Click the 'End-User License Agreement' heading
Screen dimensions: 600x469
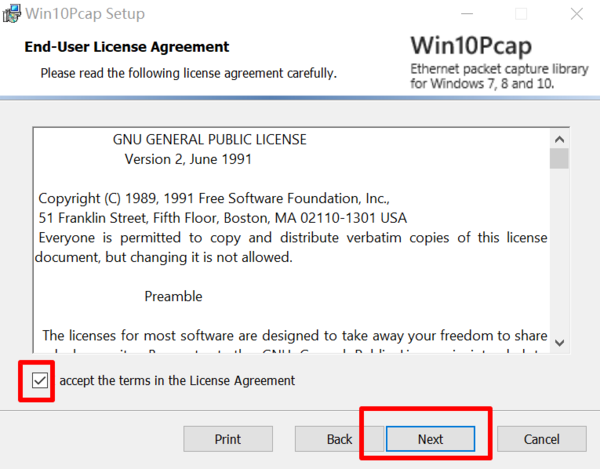point(127,47)
